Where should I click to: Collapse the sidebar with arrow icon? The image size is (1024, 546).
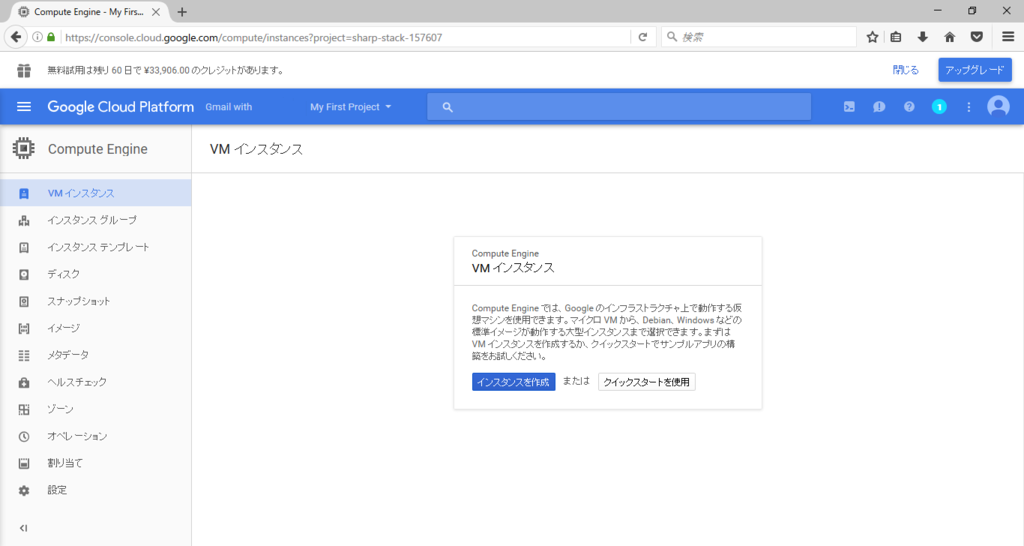24,528
